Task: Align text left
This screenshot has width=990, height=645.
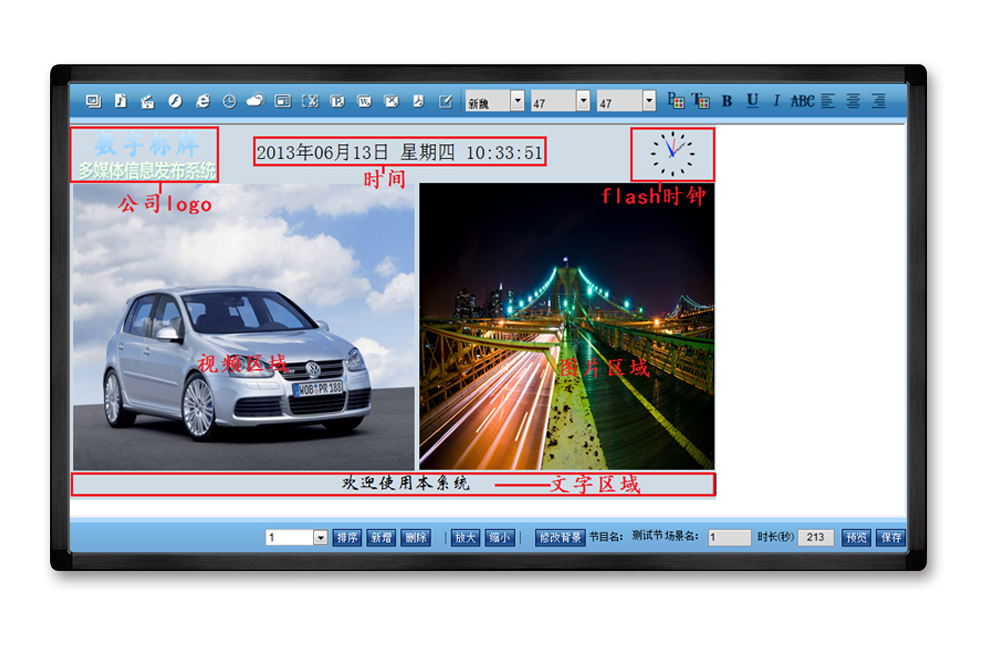Action: pos(828,101)
